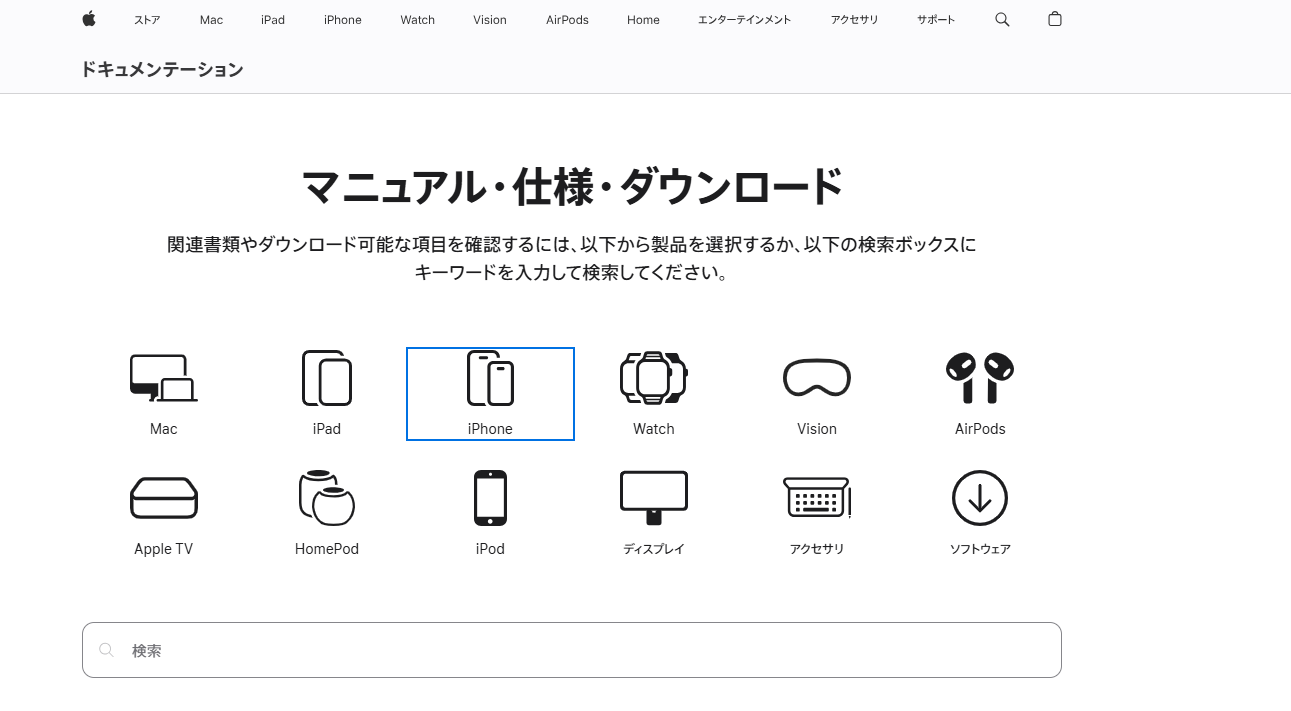
Task: Open エンターテインメント in the top menu
Action: coord(745,20)
